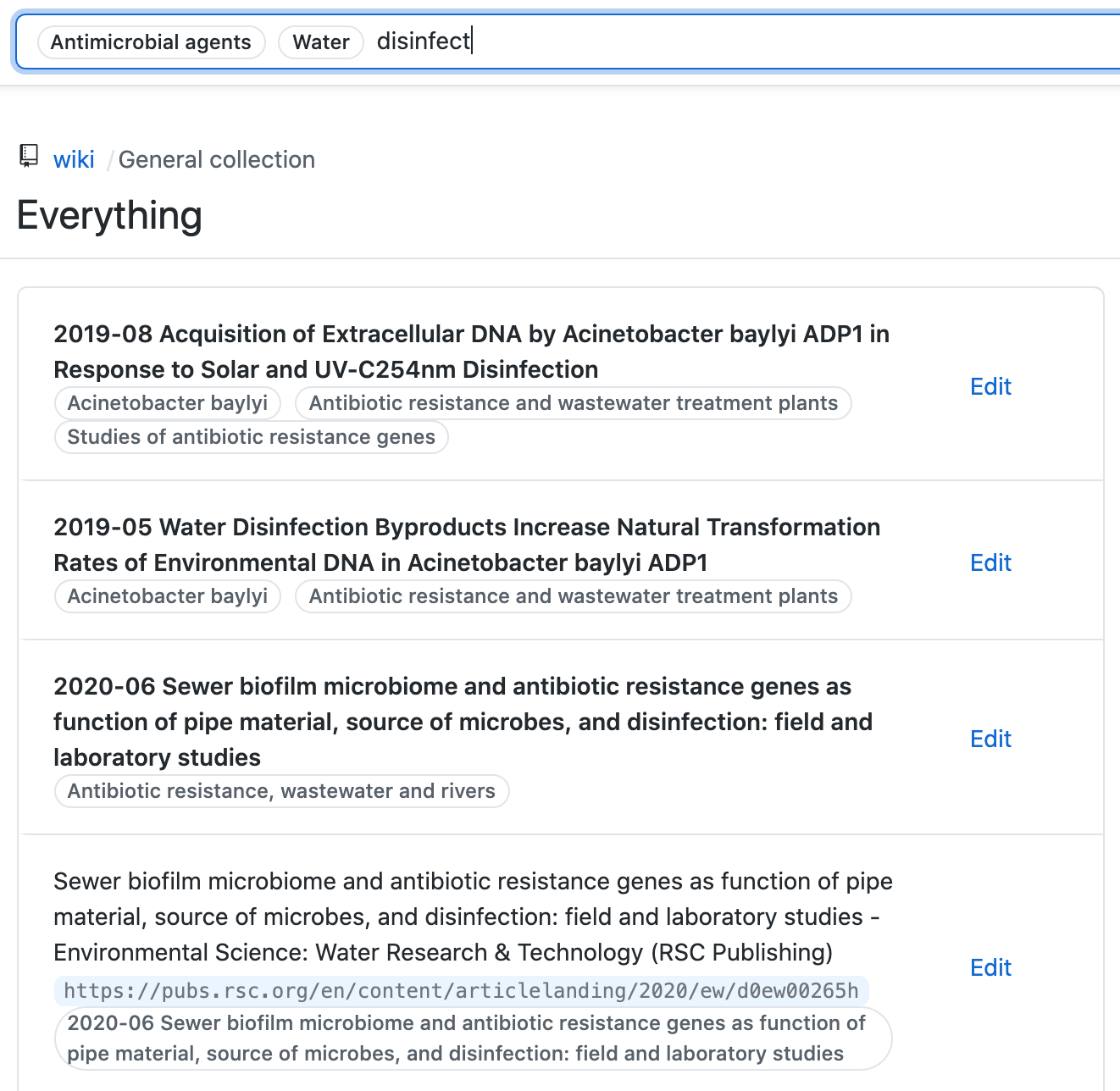Open the pubs.rsc.org article URL
Screen dimensions: 1120x1091
(462, 990)
